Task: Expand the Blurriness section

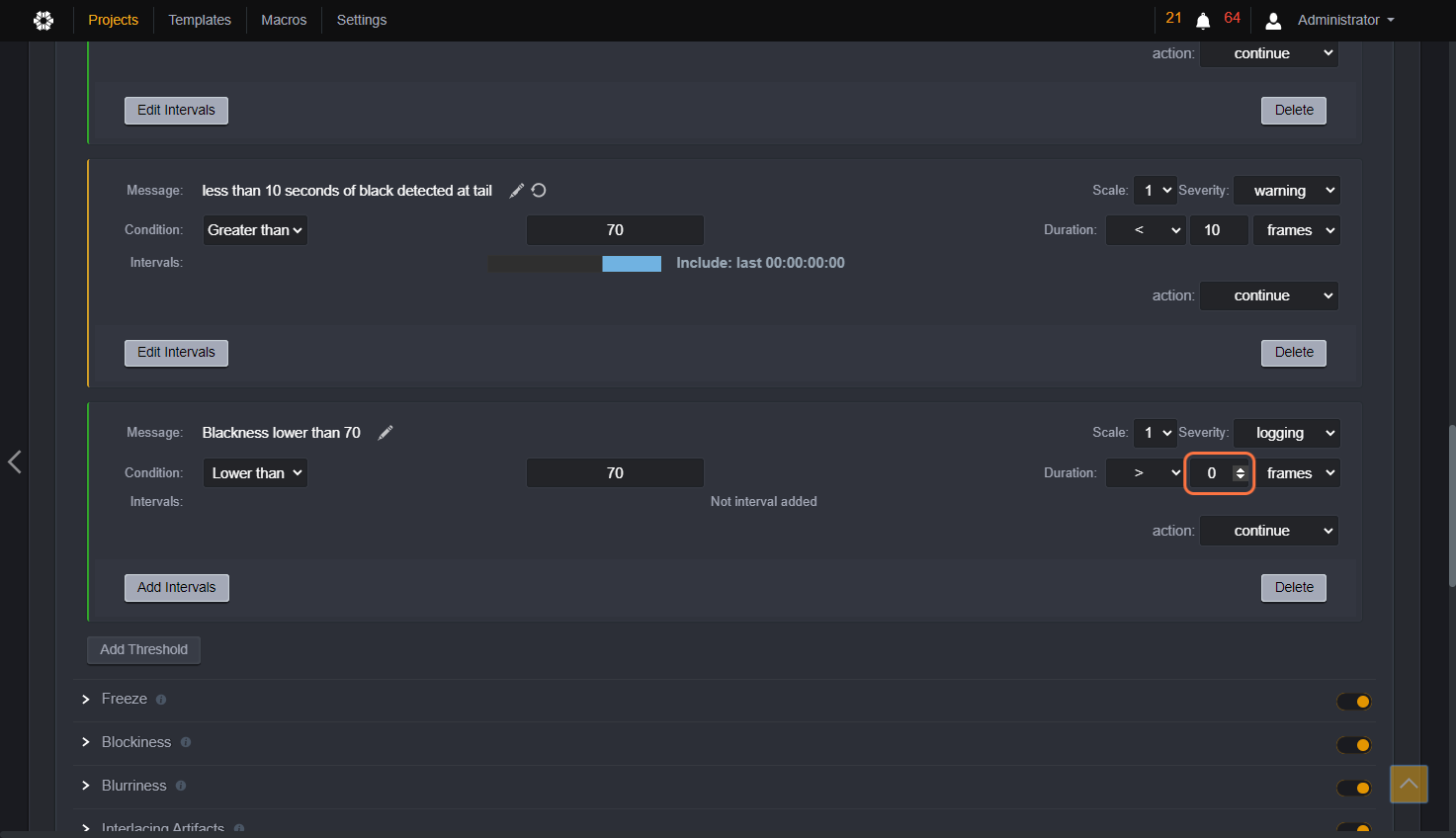Action: pos(86,786)
